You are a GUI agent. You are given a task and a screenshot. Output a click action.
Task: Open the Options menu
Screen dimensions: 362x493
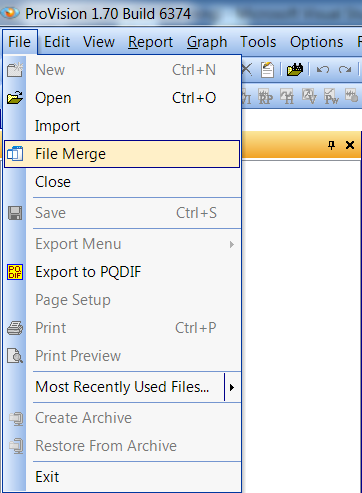(x=316, y=42)
